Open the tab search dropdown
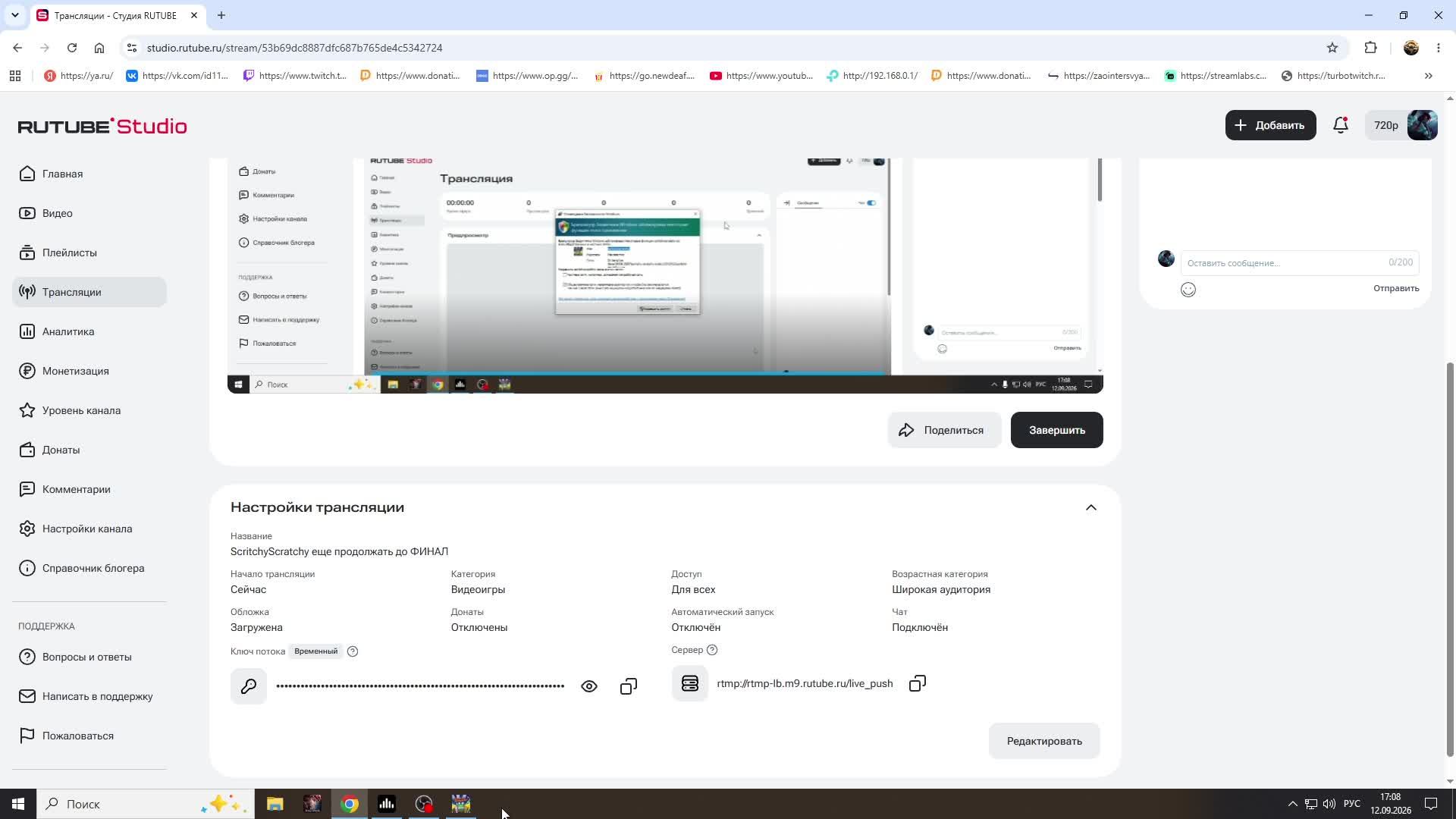Image resolution: width=1456 pixels, height=819 pixels. (x=14, y=15)
